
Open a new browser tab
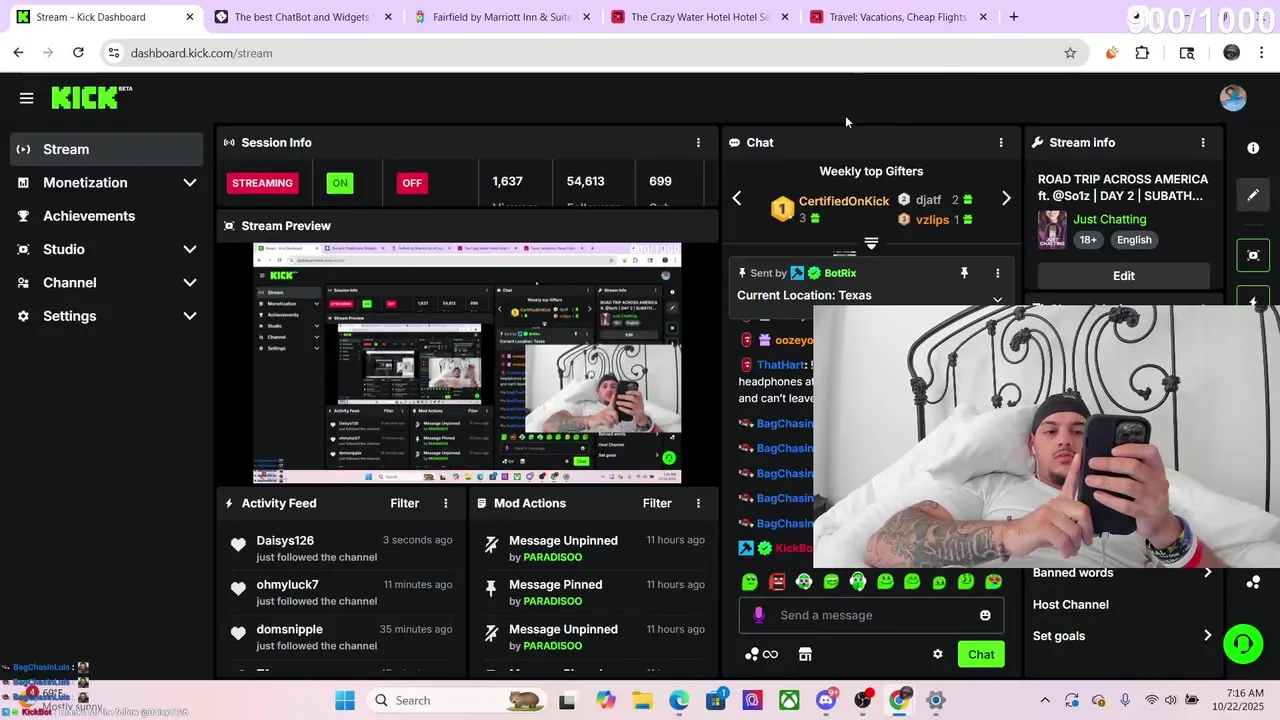pyautogui.click(x=1014, y=17)
